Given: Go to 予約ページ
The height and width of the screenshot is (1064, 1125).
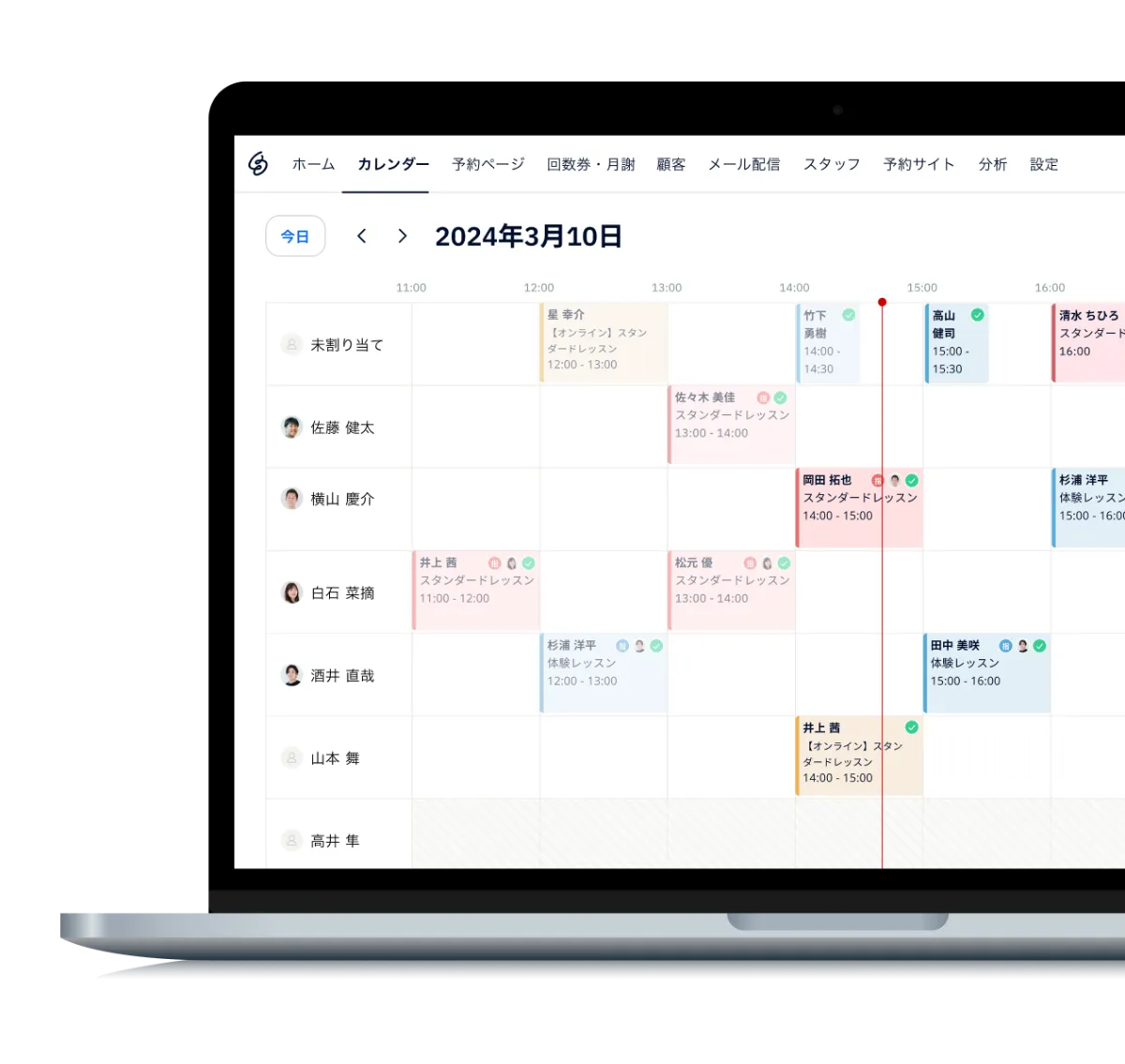Looking at the screenshot, I should tap(487, 164).
